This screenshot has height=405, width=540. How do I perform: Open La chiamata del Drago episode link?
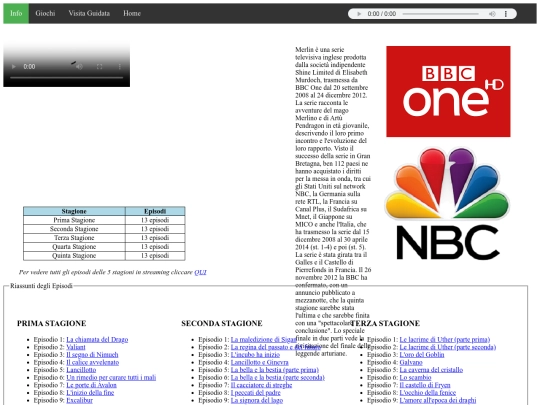(x=97, y=340)
